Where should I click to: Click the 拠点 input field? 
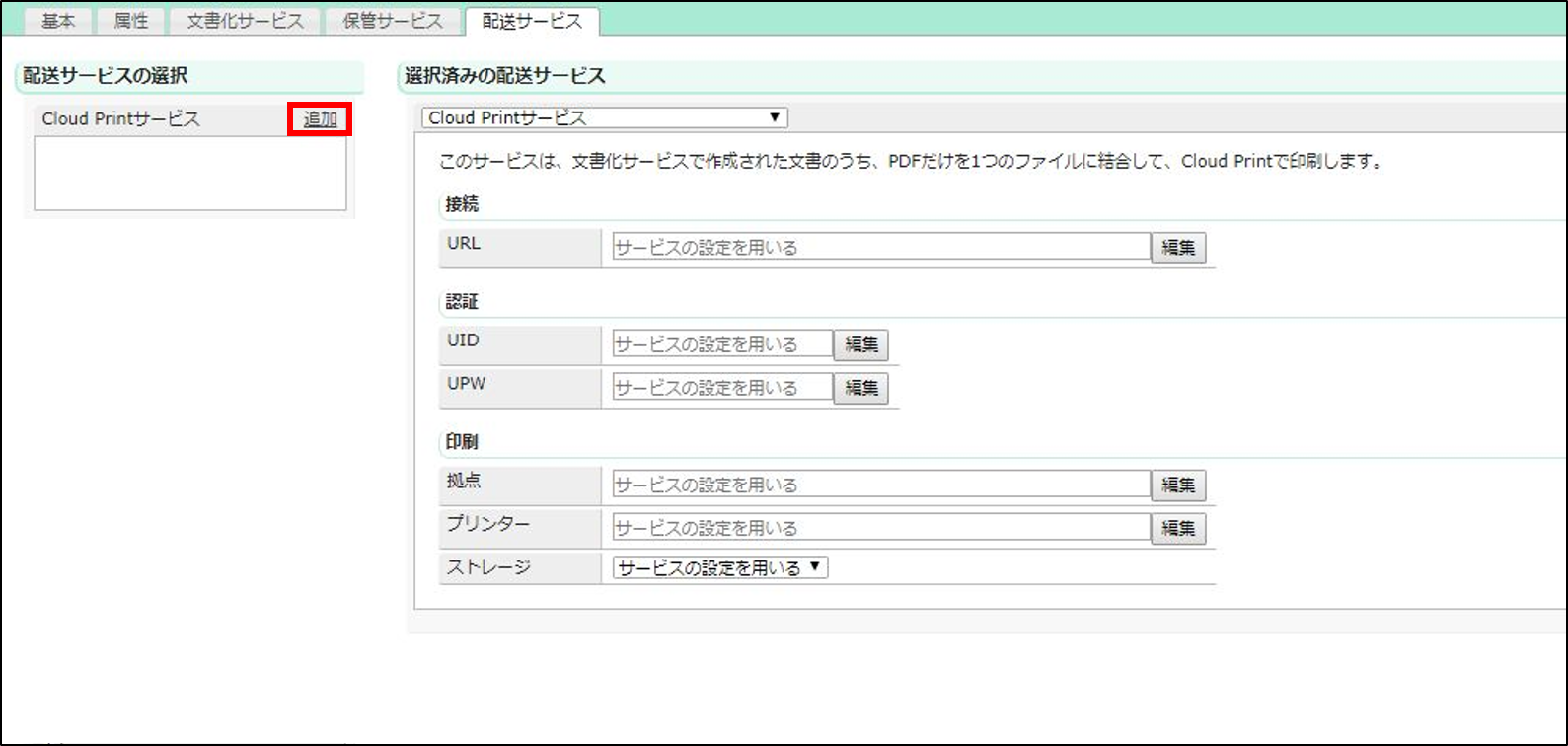tap(880, 485)
